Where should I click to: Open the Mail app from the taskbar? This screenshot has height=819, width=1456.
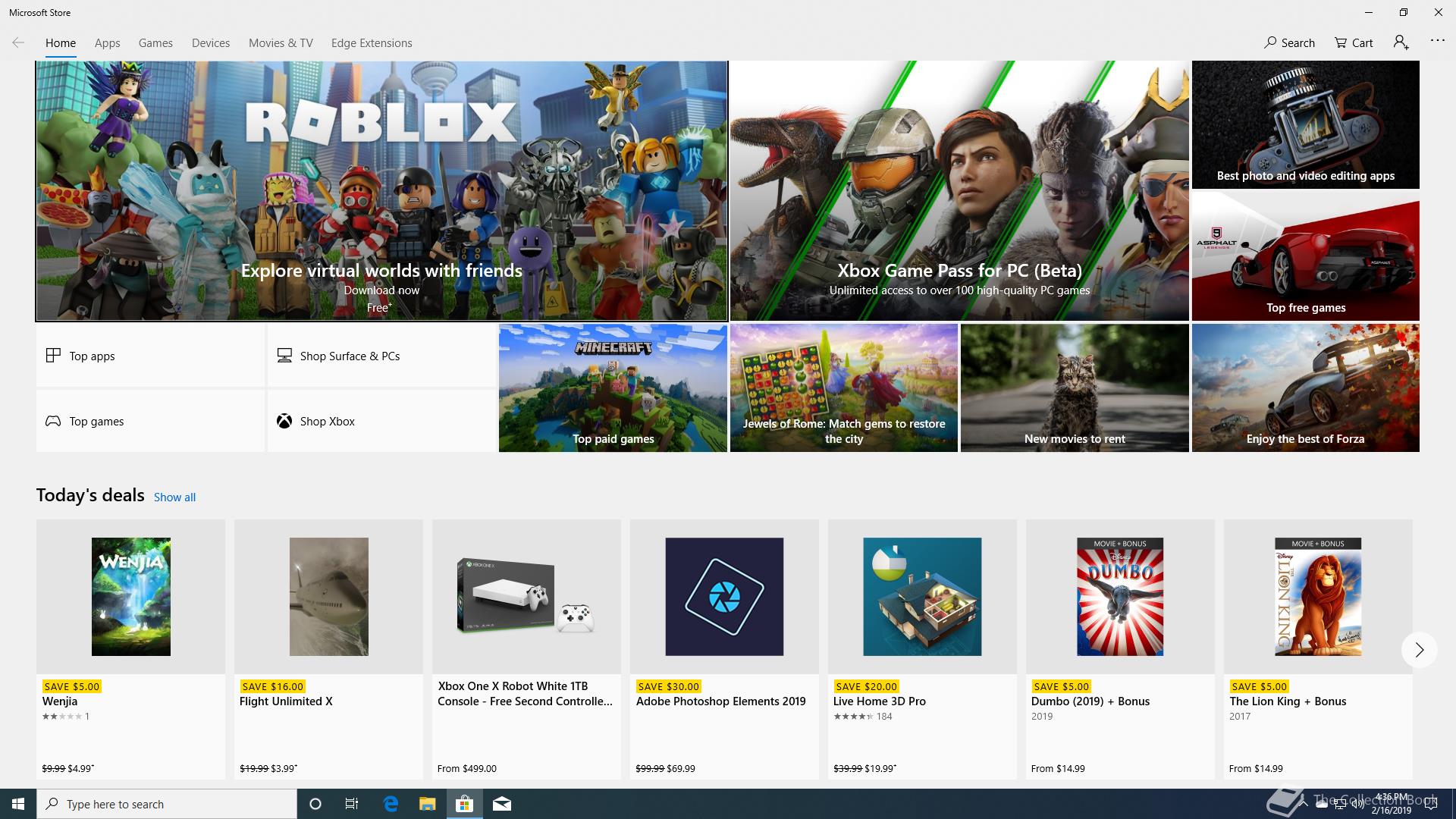point(501,804)
